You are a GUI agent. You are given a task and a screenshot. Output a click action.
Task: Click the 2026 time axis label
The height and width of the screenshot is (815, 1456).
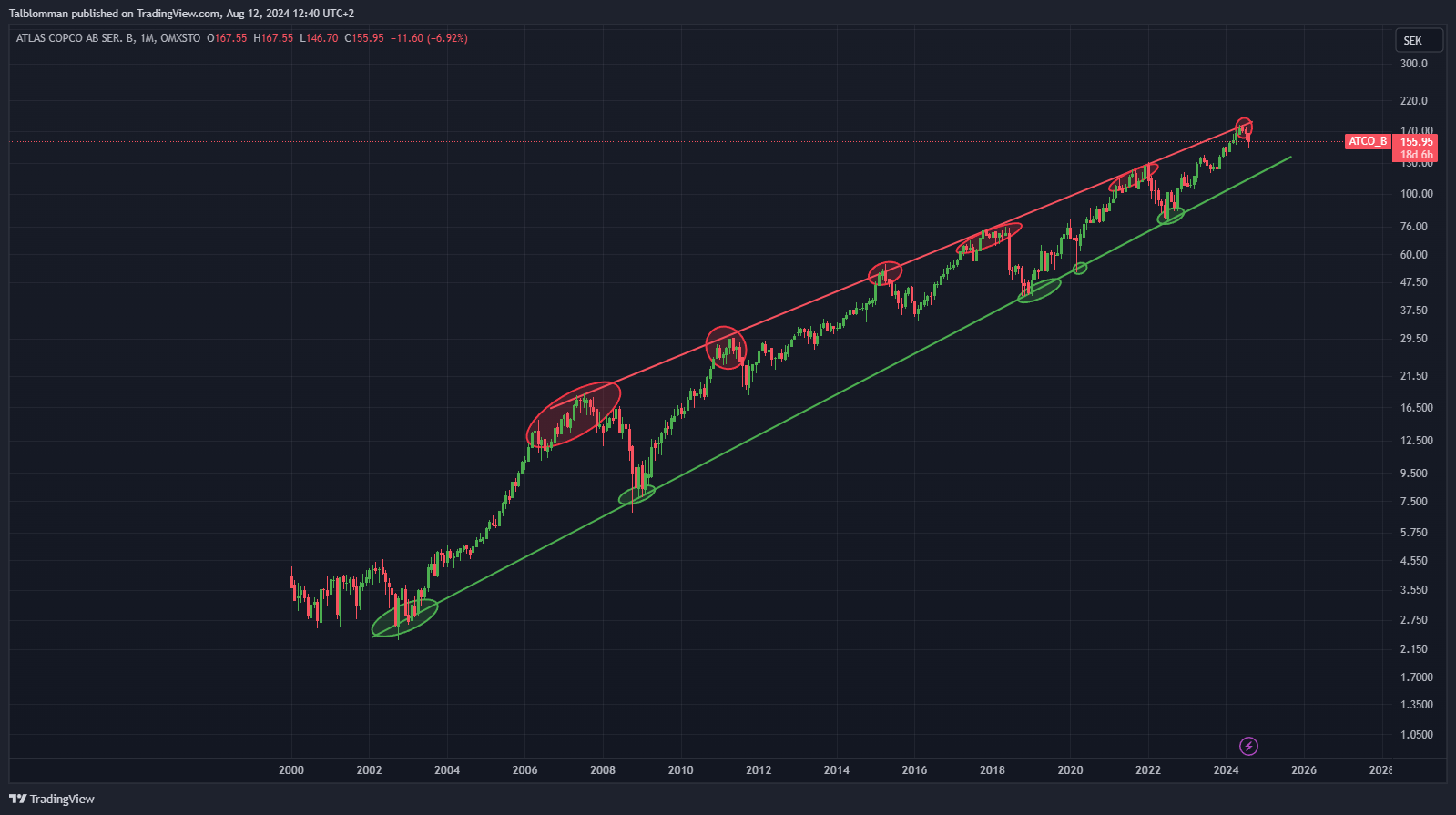pos(1304,770)
